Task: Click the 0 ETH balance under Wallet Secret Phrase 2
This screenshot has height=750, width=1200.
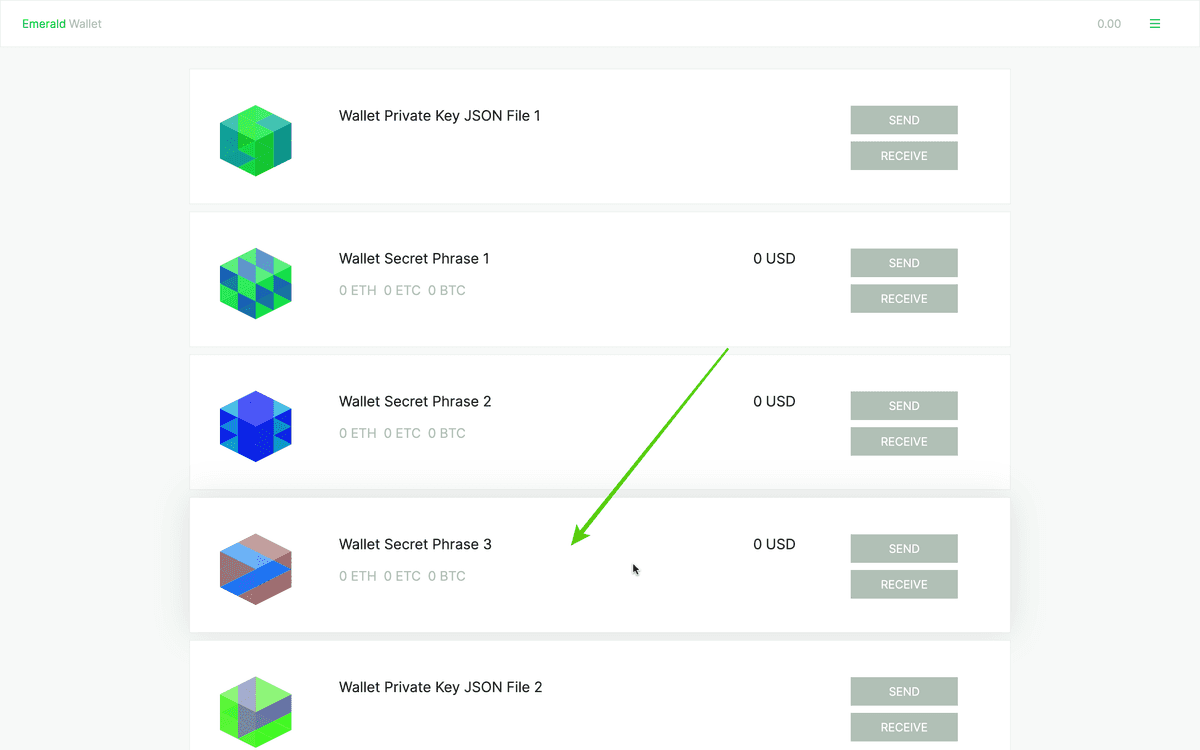Action: (x=357, y=433)
